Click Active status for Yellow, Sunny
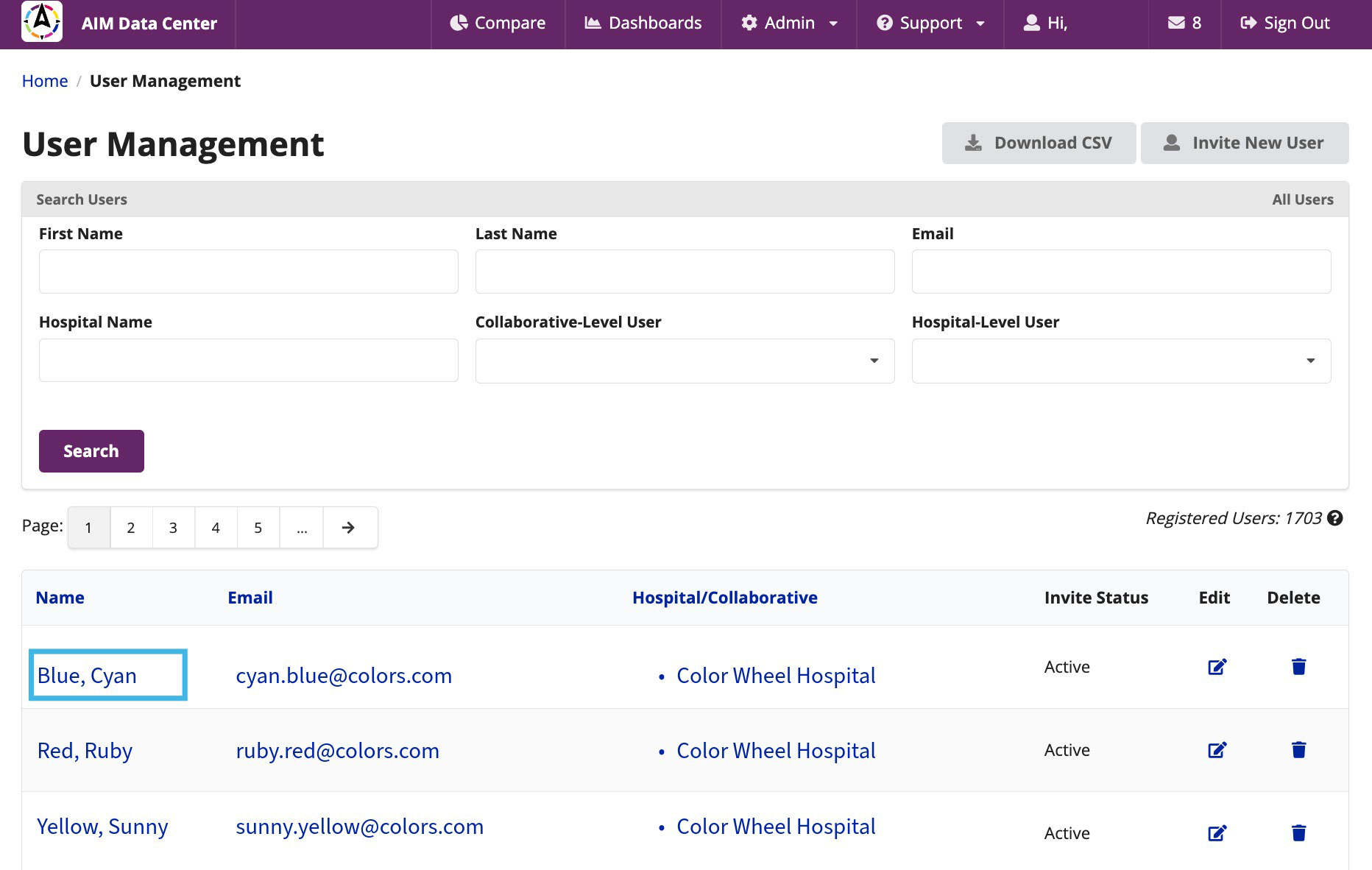1372x870 pixels. point(1067,833)
